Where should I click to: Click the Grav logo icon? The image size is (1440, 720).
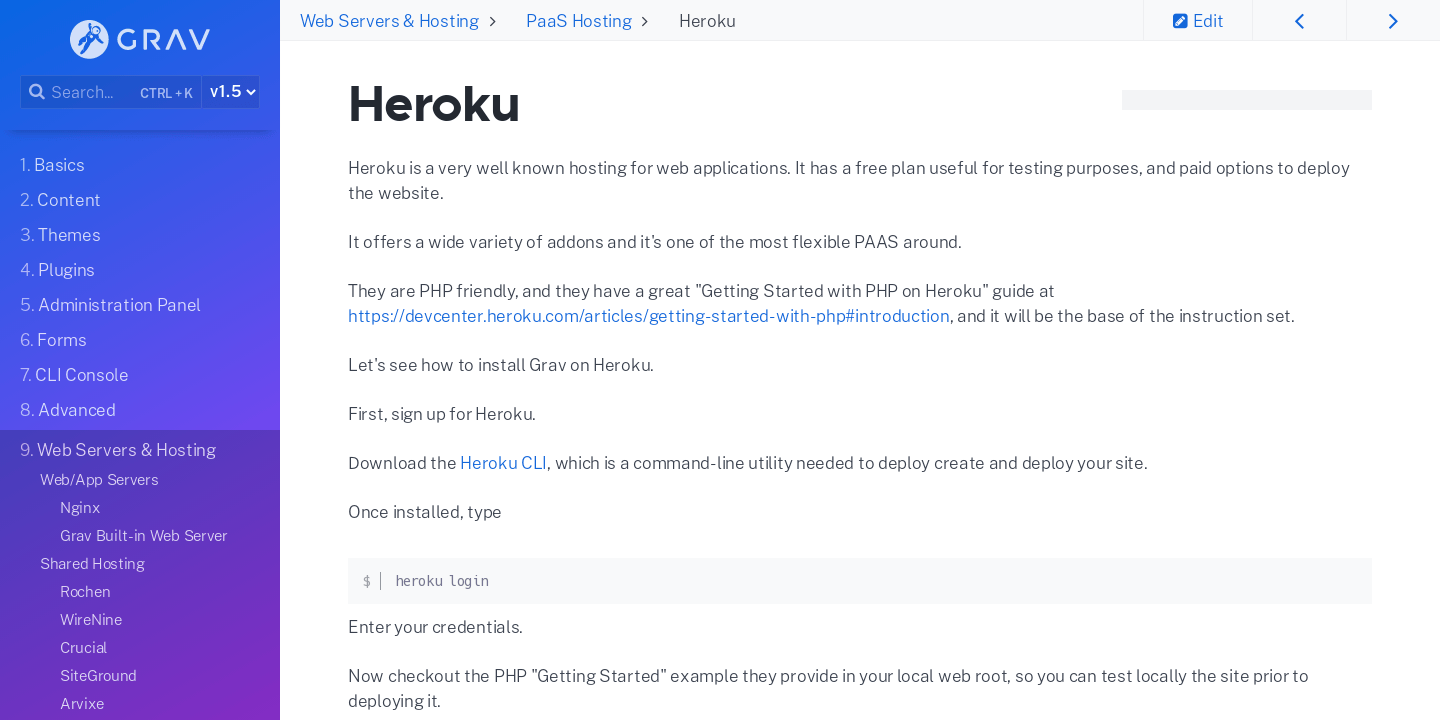point(88,39)
